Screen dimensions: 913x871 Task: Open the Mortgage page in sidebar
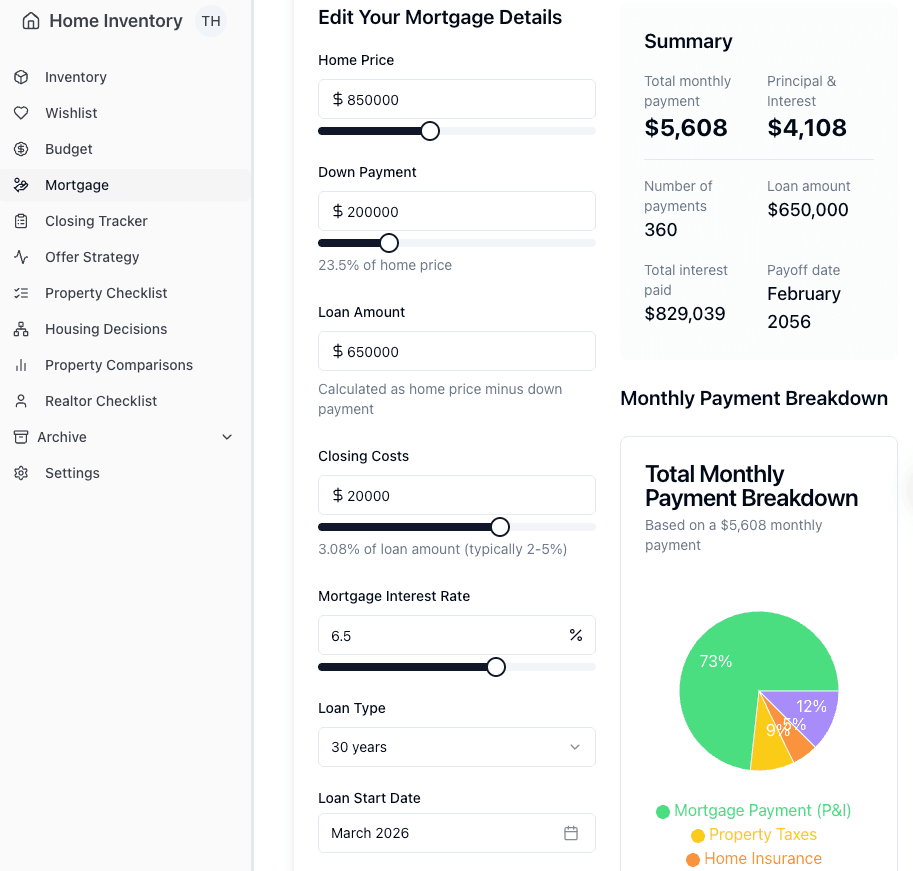tap(77, 185)
